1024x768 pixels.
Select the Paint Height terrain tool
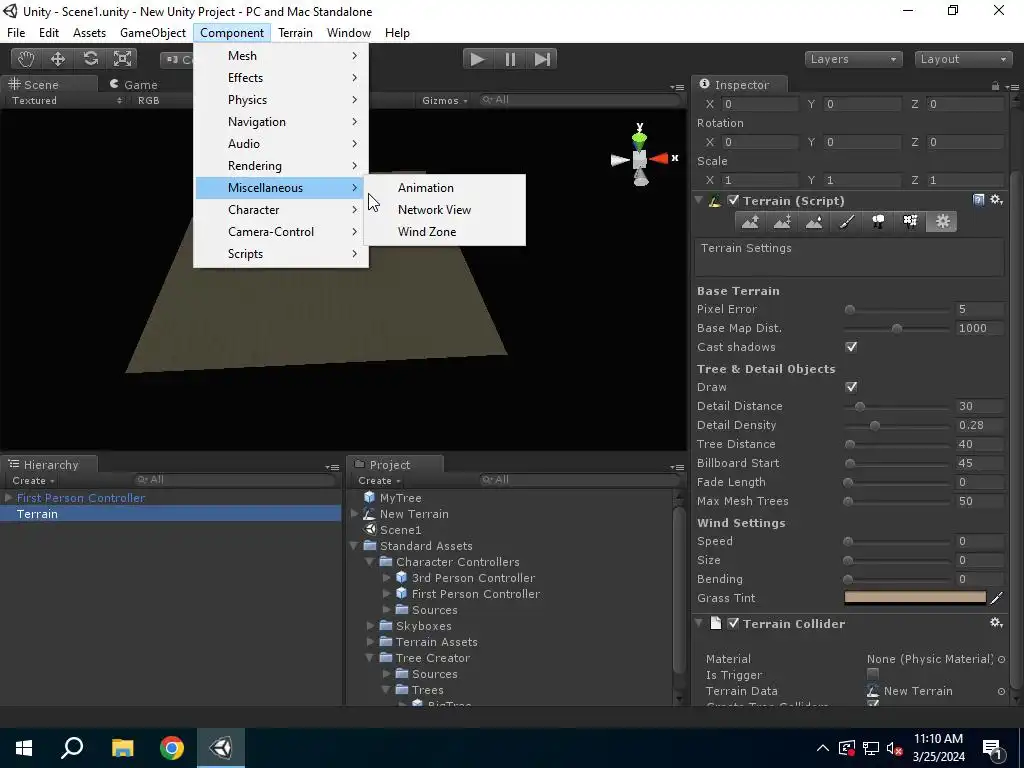click(782, 222)
